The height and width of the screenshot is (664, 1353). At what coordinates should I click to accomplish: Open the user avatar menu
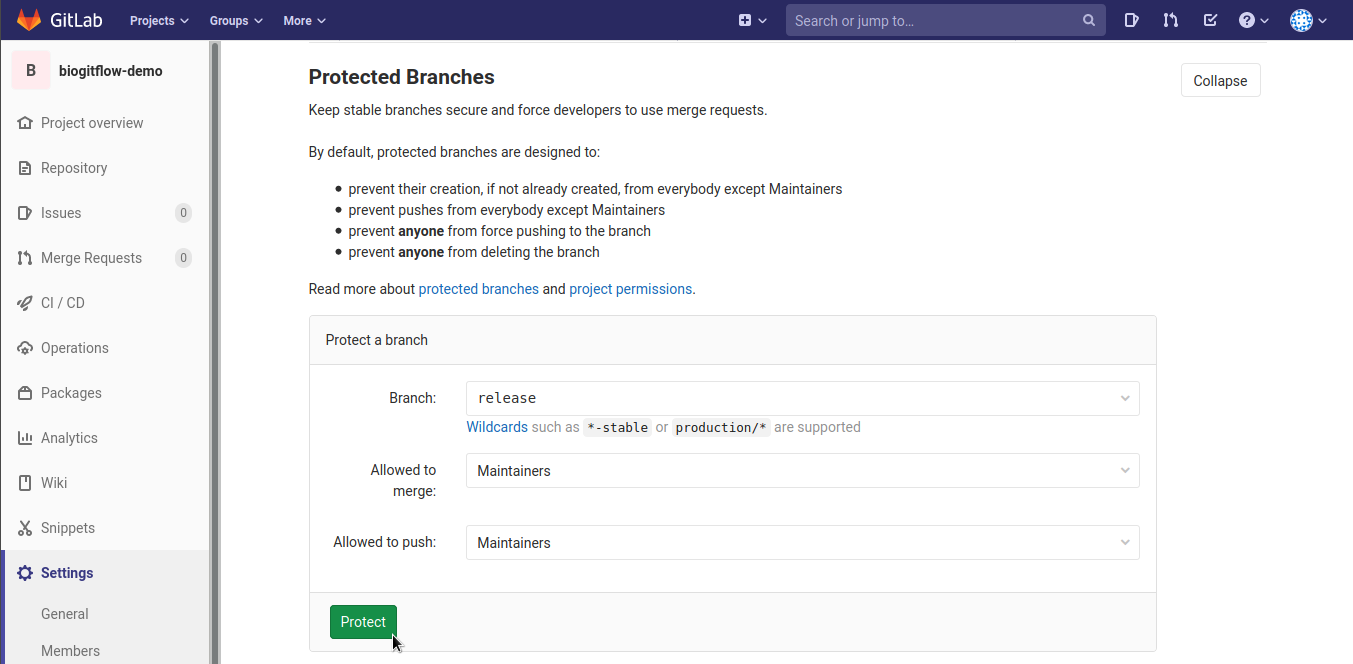(1309, 20)
